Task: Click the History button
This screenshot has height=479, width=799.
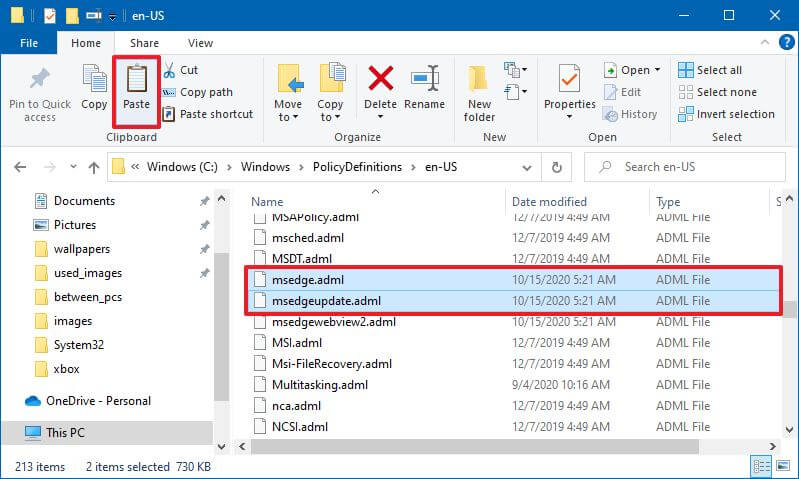Action: click(x=630, y=114)
